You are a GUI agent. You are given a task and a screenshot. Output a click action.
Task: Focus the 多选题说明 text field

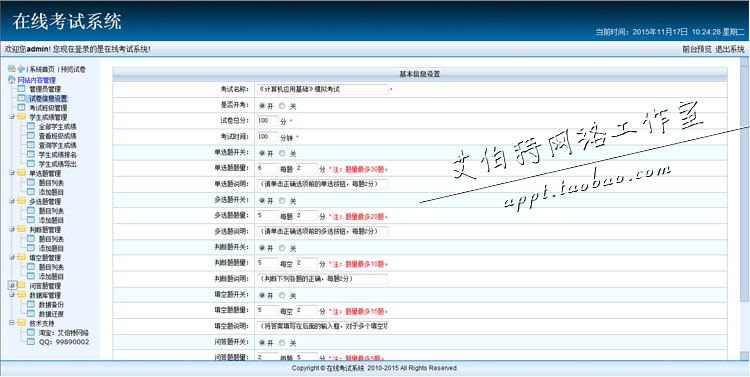pyautogui.click(x=322, y=232)
